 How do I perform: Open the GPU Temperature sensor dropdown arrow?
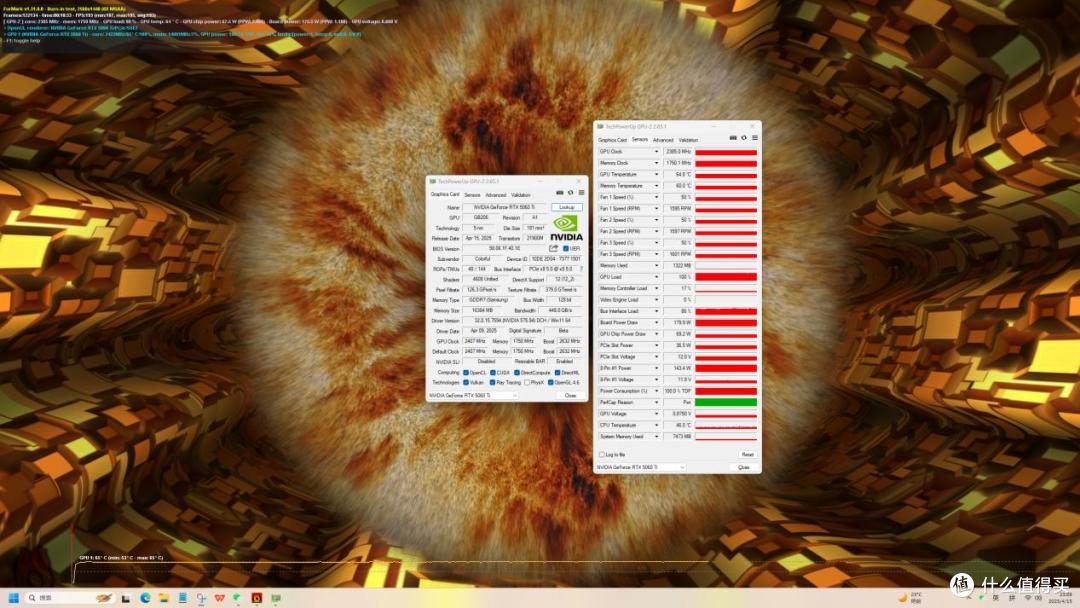tap(656, 174)
